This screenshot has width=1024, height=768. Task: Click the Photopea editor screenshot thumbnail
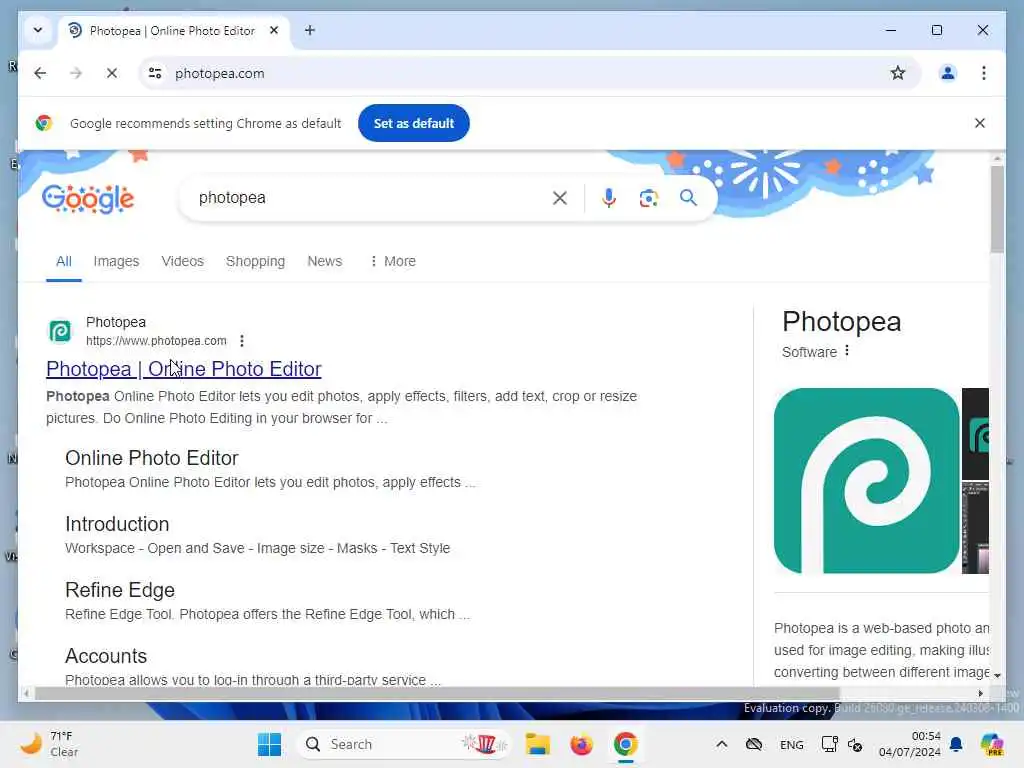tap(975, 528)
